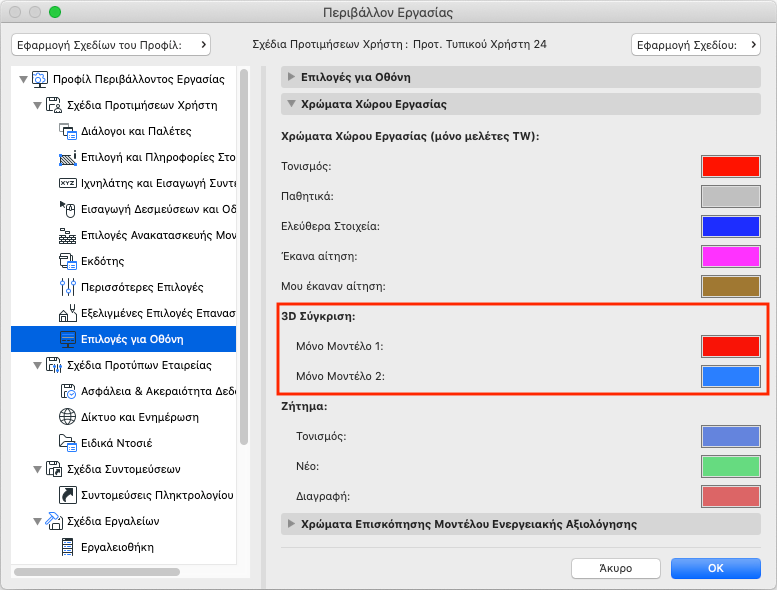The height and width of the screenshot is (590, 777).
Task: Click the mouse icon of Εισαγωγή Δεσμεύσεων
Action: click(68, 209)
